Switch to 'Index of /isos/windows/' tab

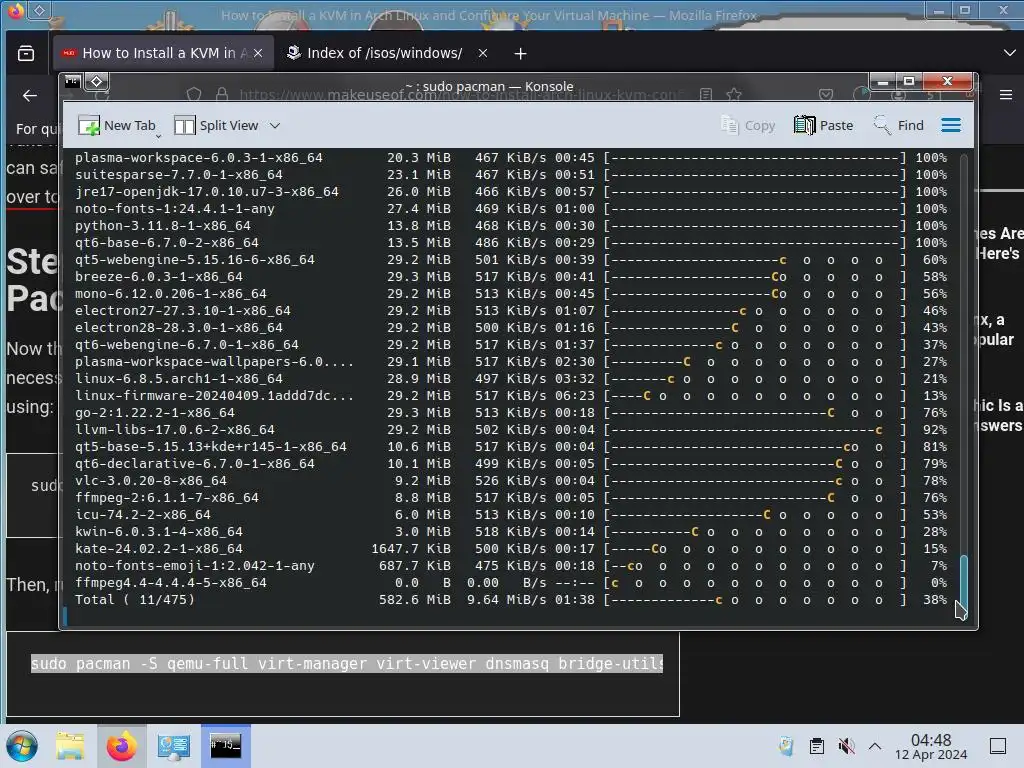[x=385, y=54]
